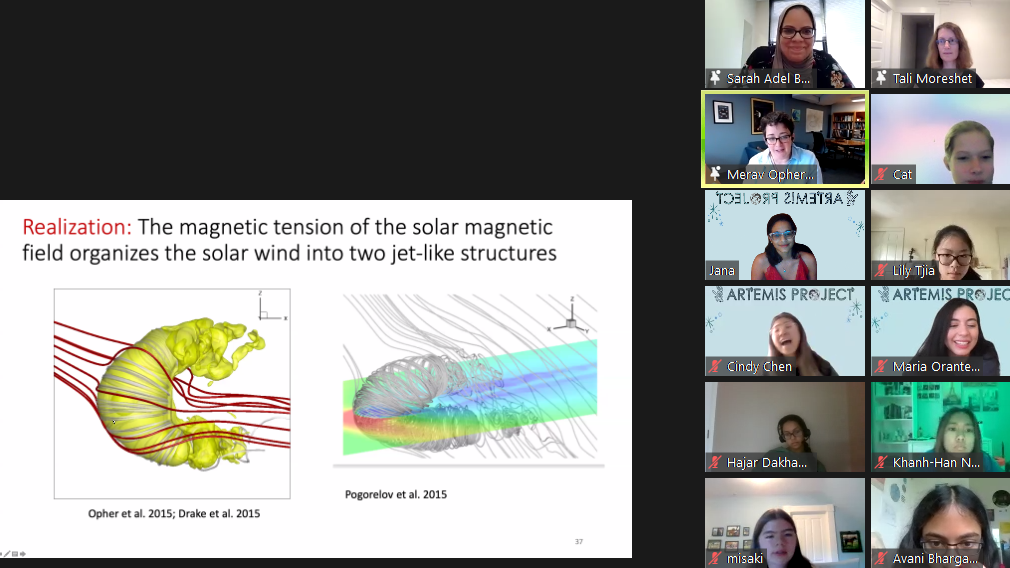Click the Sarah Adel name label

(x=768, y=78)
